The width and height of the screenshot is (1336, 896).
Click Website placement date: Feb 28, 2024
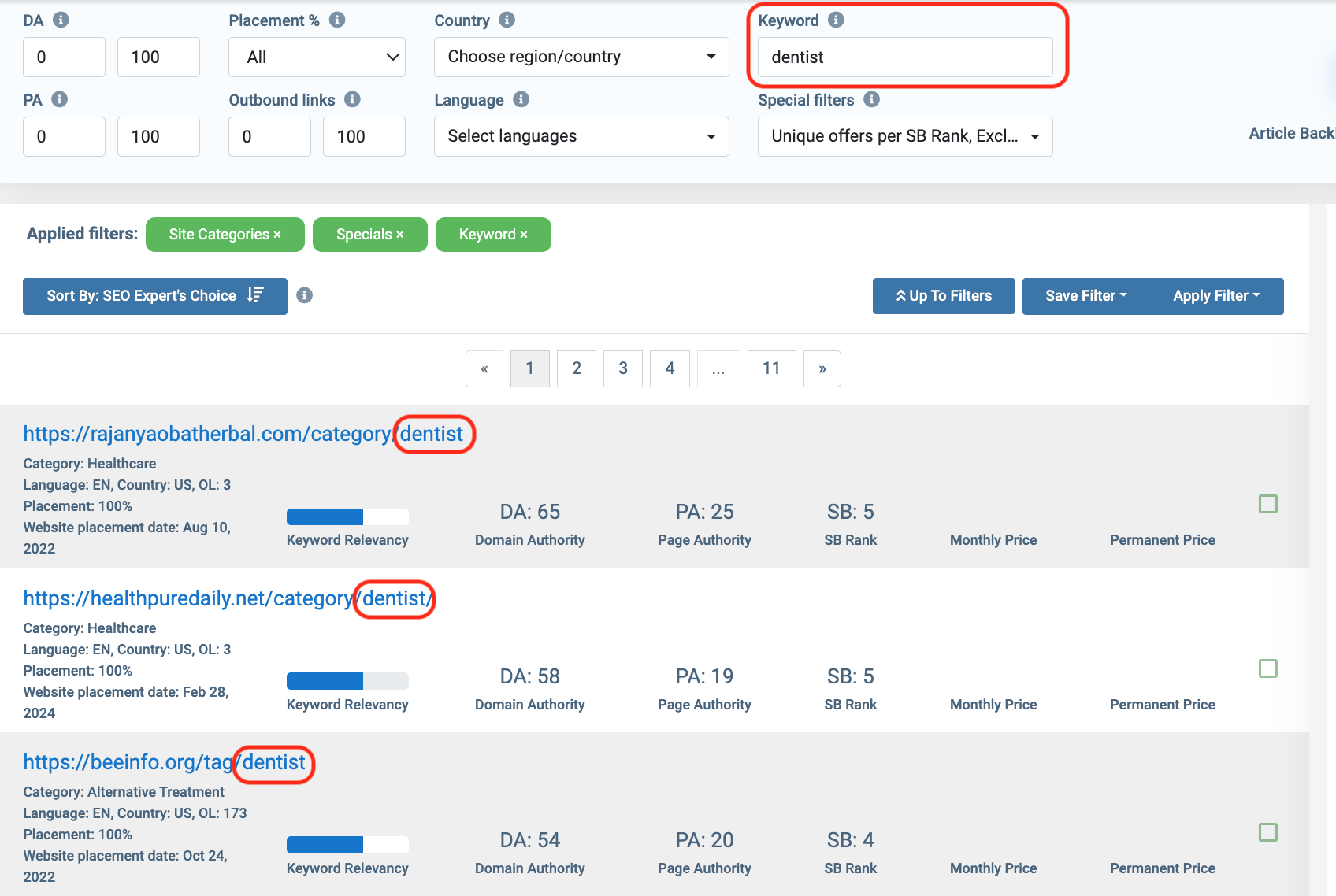[126, 702]
